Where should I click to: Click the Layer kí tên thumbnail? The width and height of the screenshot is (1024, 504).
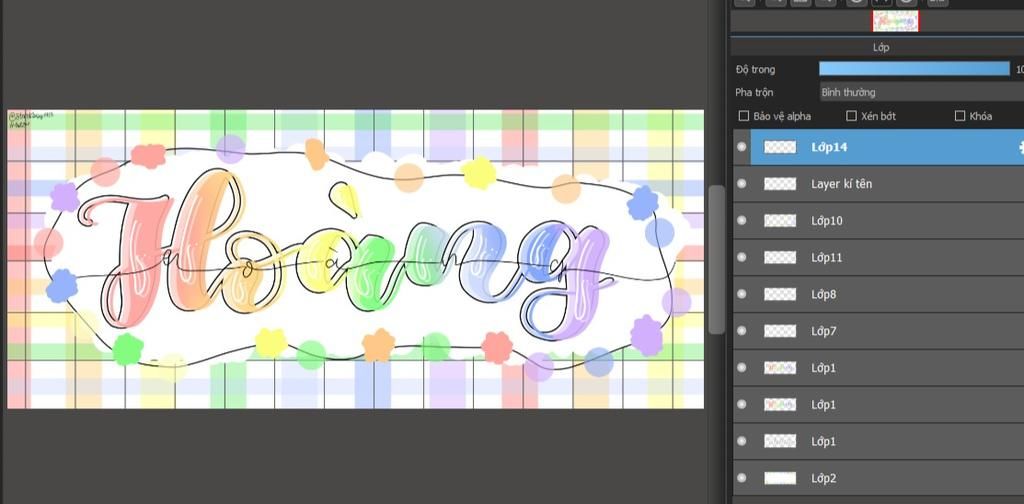click(780, 184)
